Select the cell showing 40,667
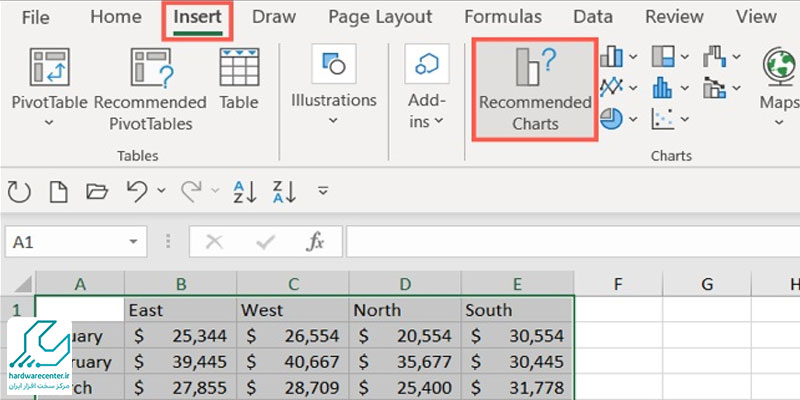This screenshot has height=400, width=800. coord(293,362)
